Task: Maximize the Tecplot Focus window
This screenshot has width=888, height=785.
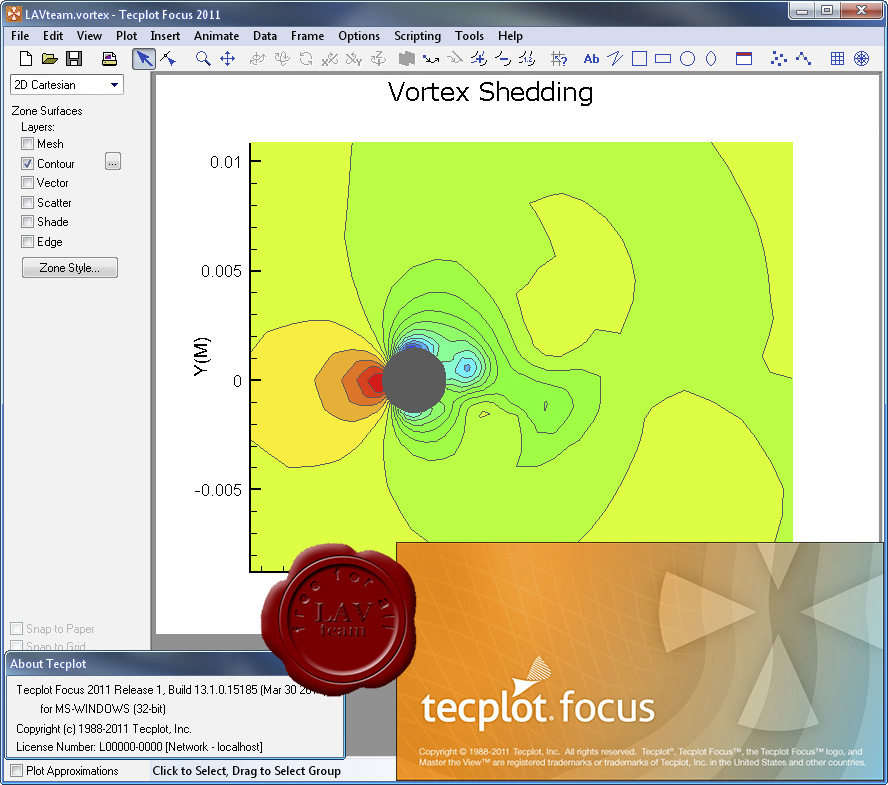Action: 827,10
